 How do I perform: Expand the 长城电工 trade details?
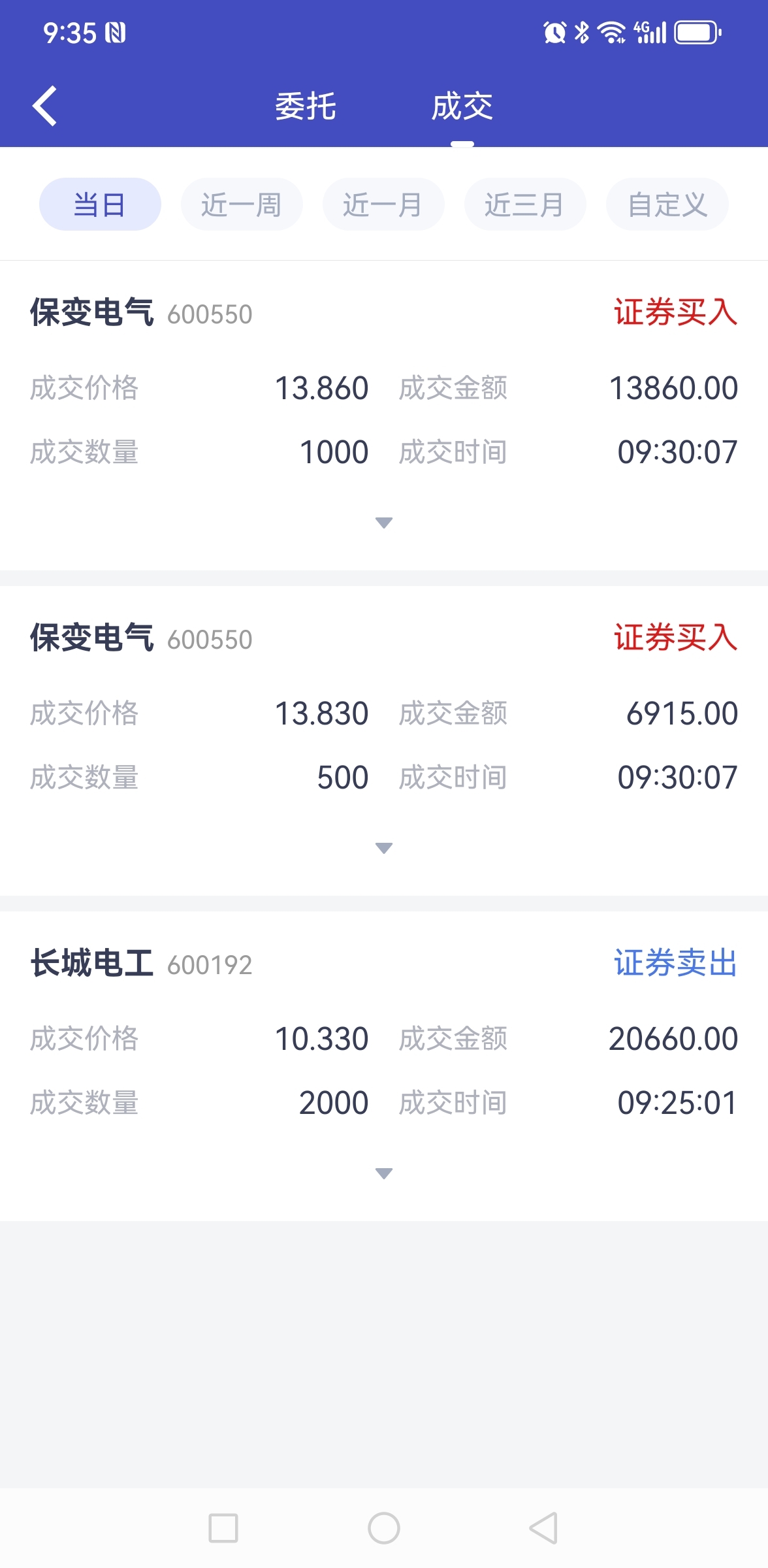[x=384, y=1173]
